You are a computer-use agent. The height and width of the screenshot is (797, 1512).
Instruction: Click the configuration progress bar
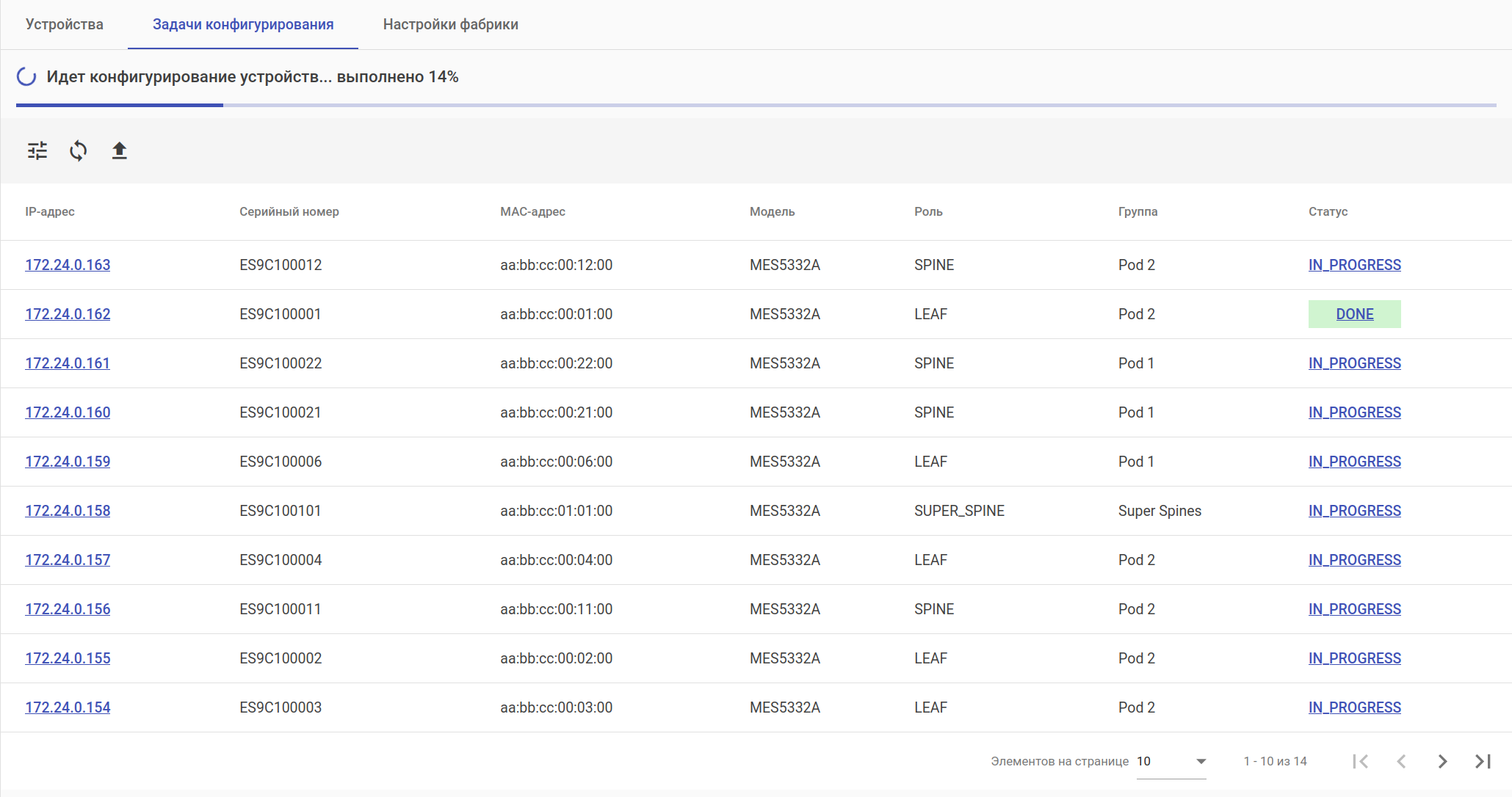pyautogui.click(x=756, y=105)
